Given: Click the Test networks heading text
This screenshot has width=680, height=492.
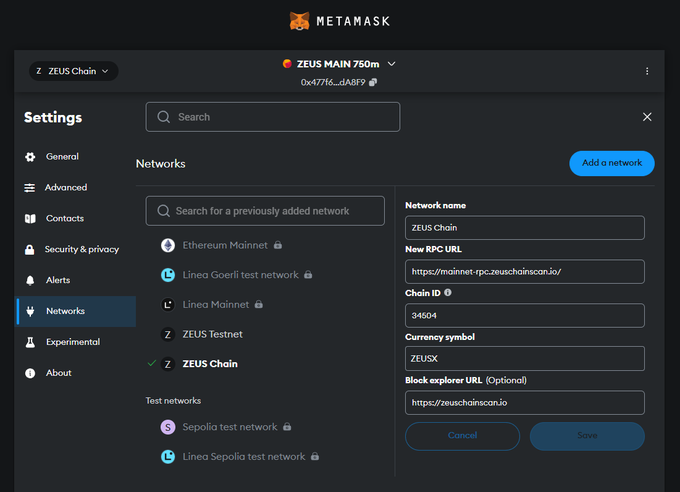Looking at the screenshot, I should point(173,400).
